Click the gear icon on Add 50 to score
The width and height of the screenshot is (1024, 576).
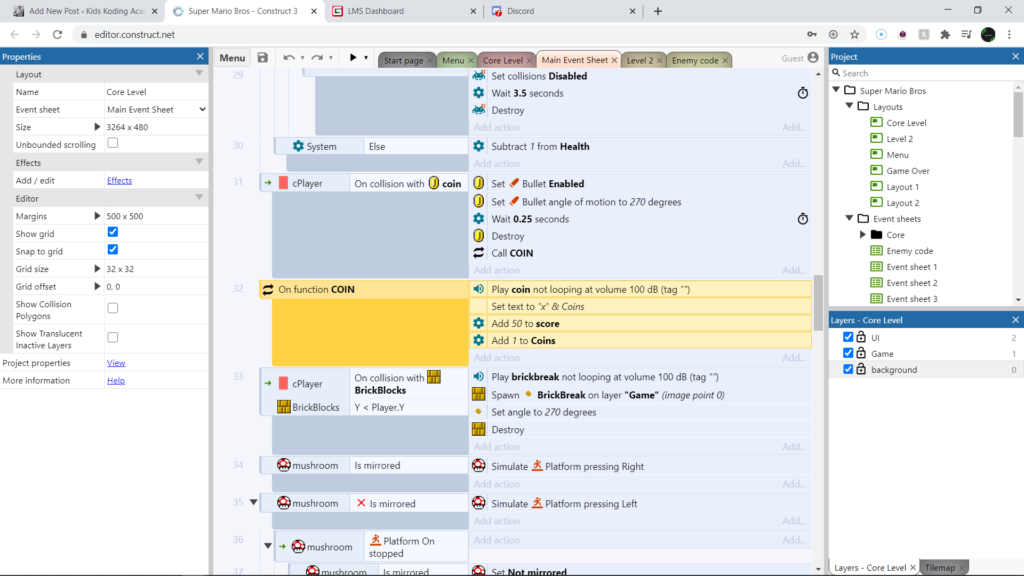tap(479, 323)
